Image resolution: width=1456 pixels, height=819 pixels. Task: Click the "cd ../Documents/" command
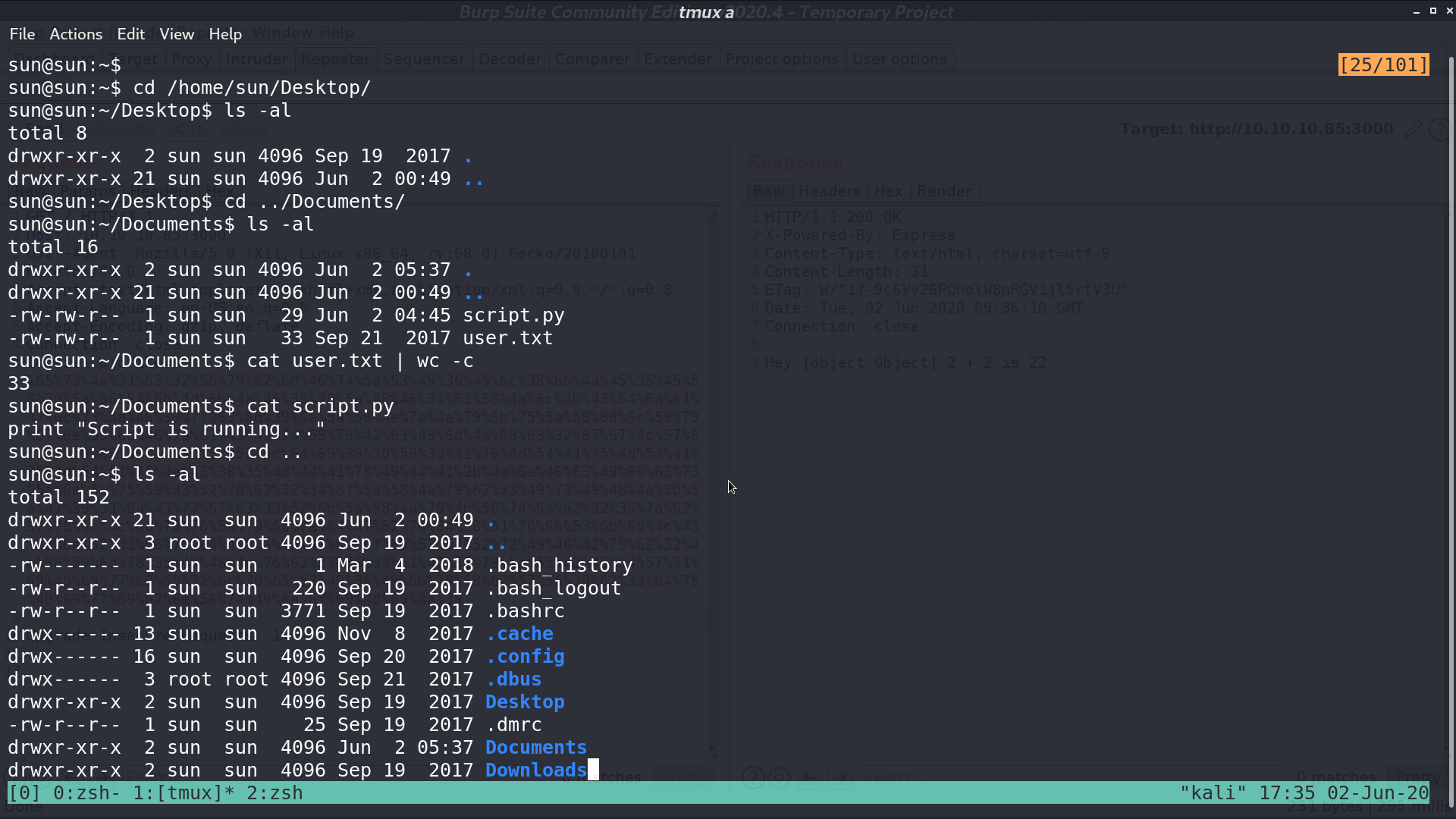tap(315, 202)
